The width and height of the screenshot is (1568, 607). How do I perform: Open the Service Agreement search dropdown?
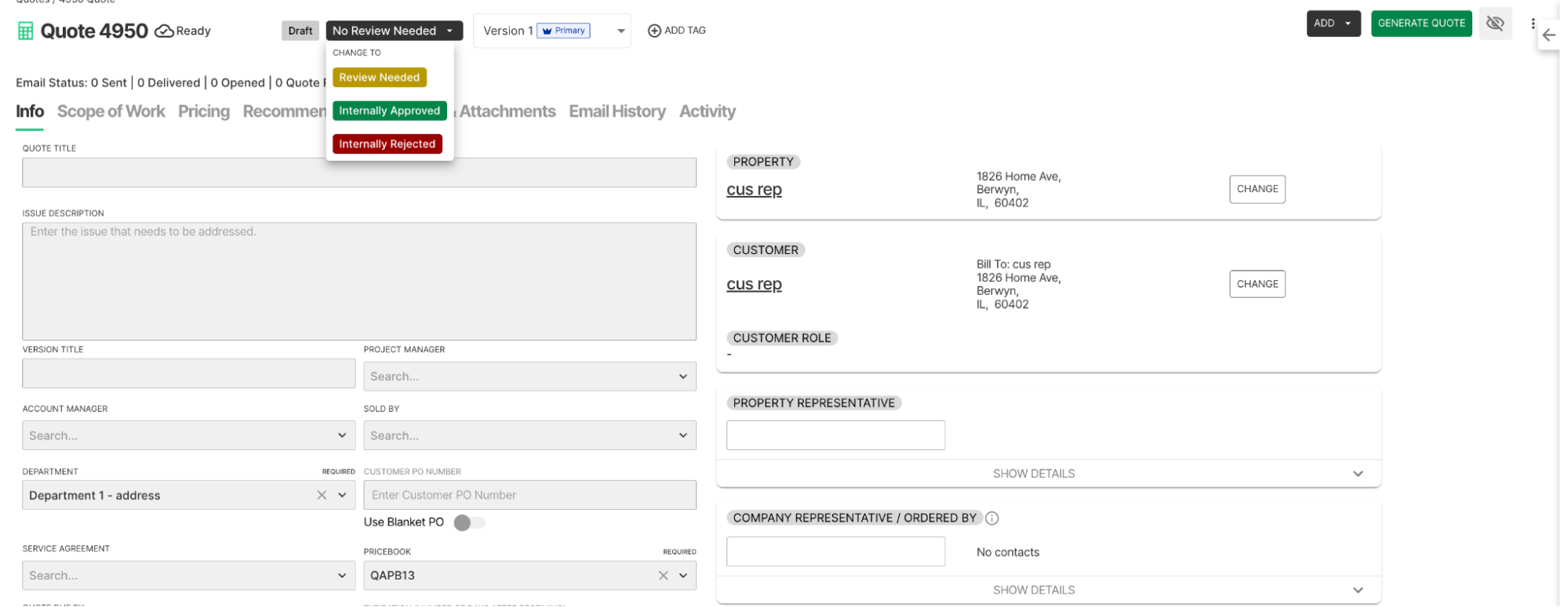tap(188, 576)
